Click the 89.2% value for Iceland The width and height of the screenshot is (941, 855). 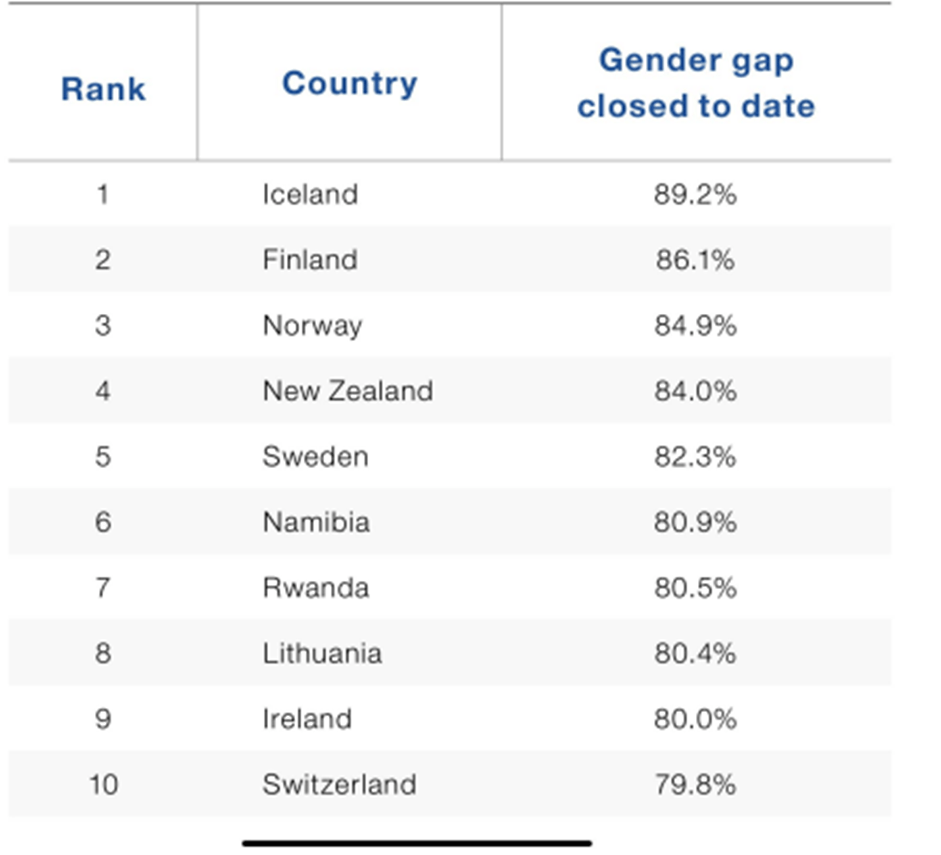[x=695, y=194]
